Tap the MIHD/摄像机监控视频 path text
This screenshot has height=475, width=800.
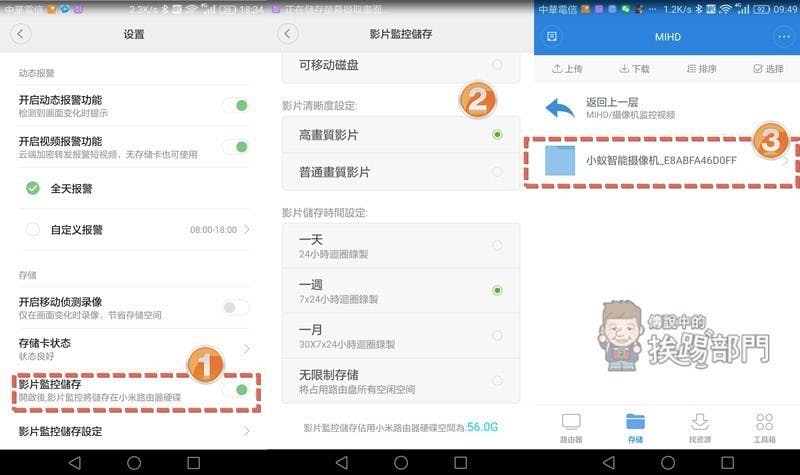(631, 115)
